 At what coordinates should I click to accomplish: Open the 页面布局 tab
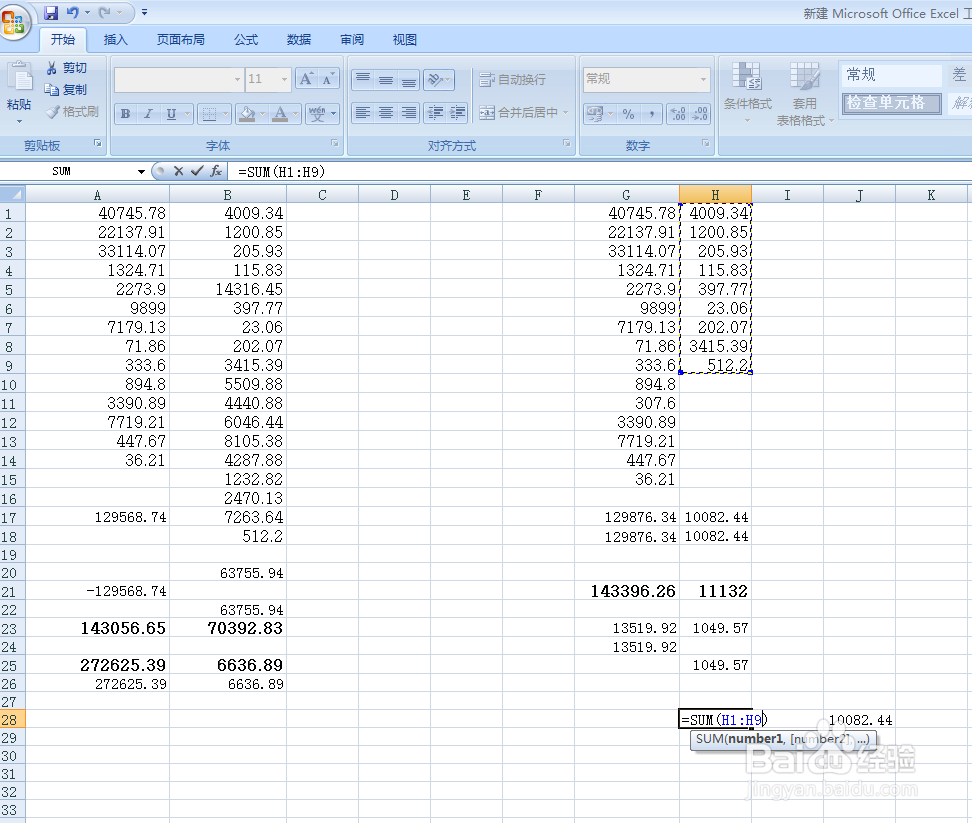coord(180,40)
